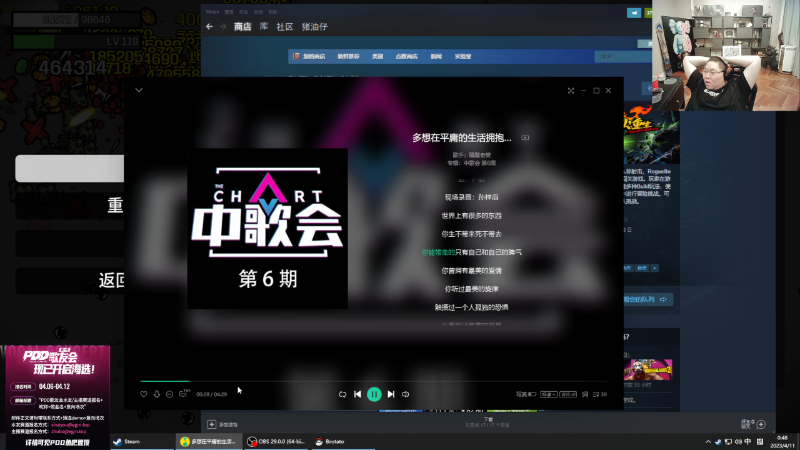Click lyric line 你听过最美的旋律
Screen dimensions: 800x450
pyautogui.click(x=471, y=289)
